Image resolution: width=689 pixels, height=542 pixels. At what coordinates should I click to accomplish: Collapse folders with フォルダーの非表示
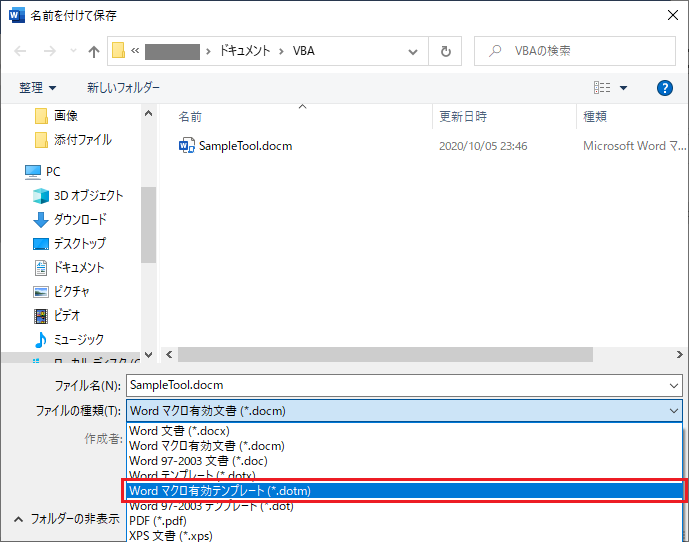point(67,519)
